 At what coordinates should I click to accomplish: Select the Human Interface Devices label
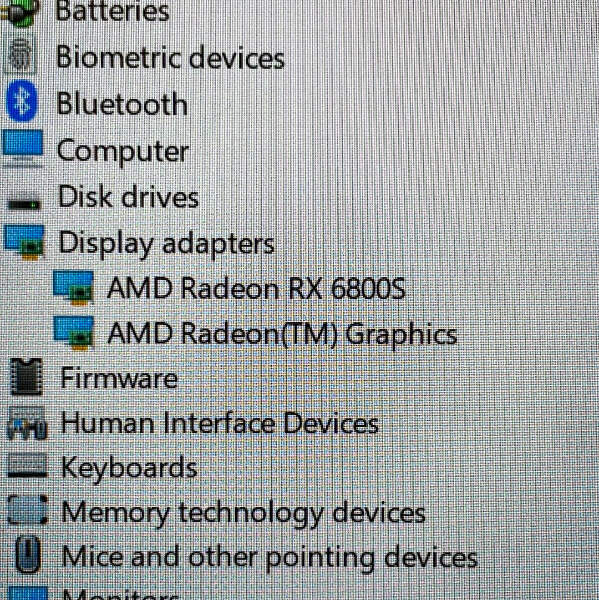(220, 423)
